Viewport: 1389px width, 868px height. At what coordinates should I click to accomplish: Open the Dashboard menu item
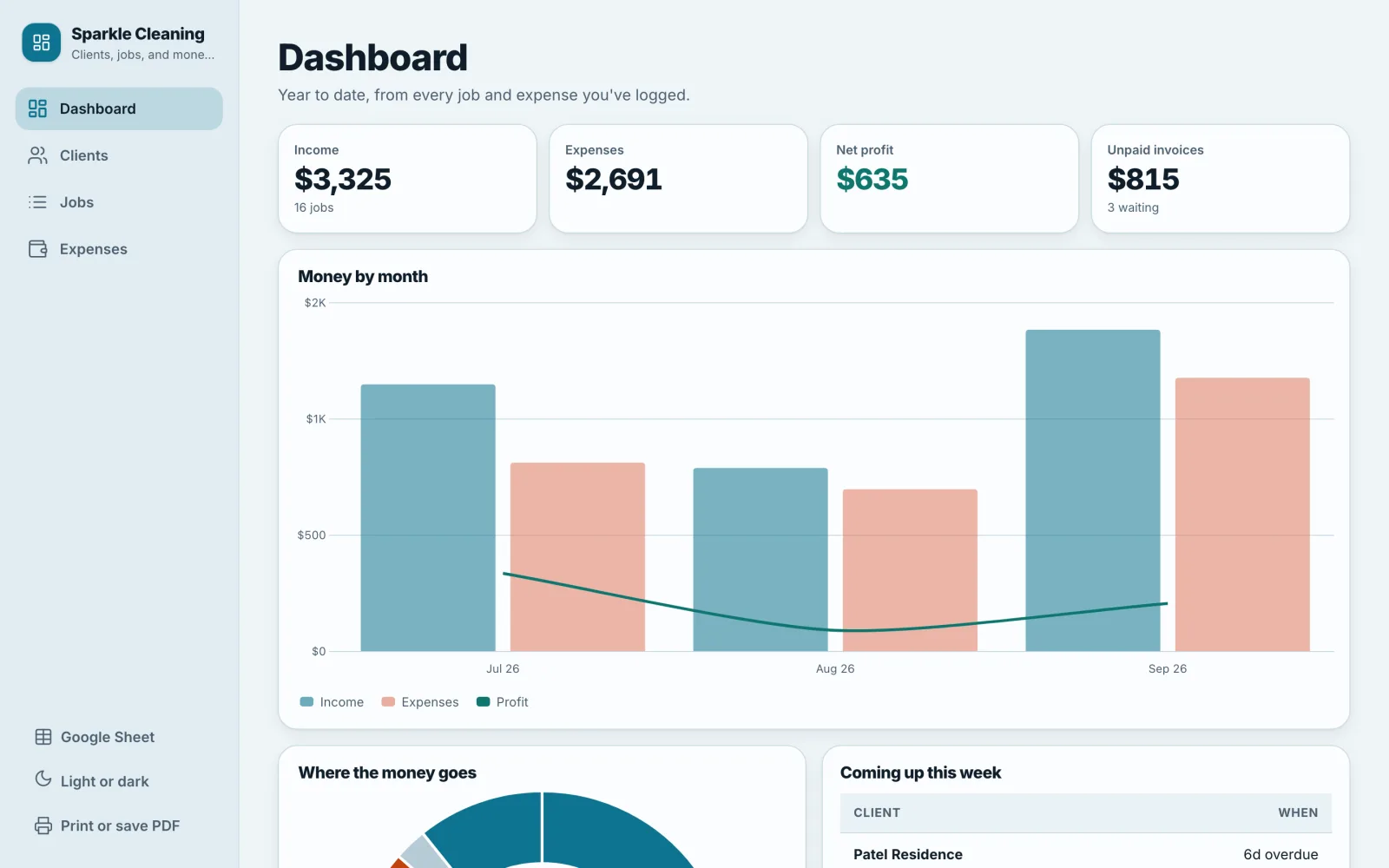point(119,108)
